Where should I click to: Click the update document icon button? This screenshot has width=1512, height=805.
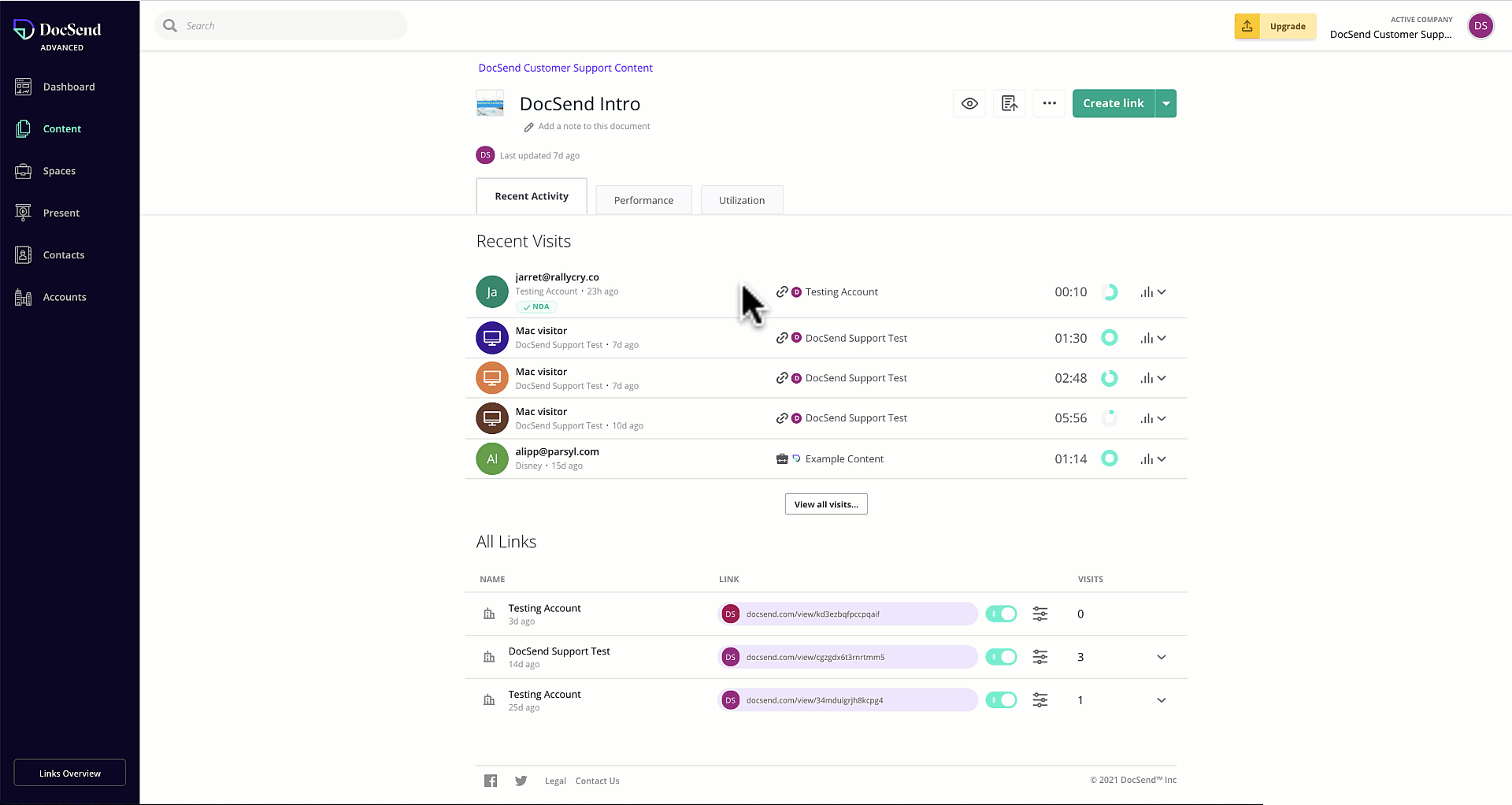click(x=1010, y=103)
